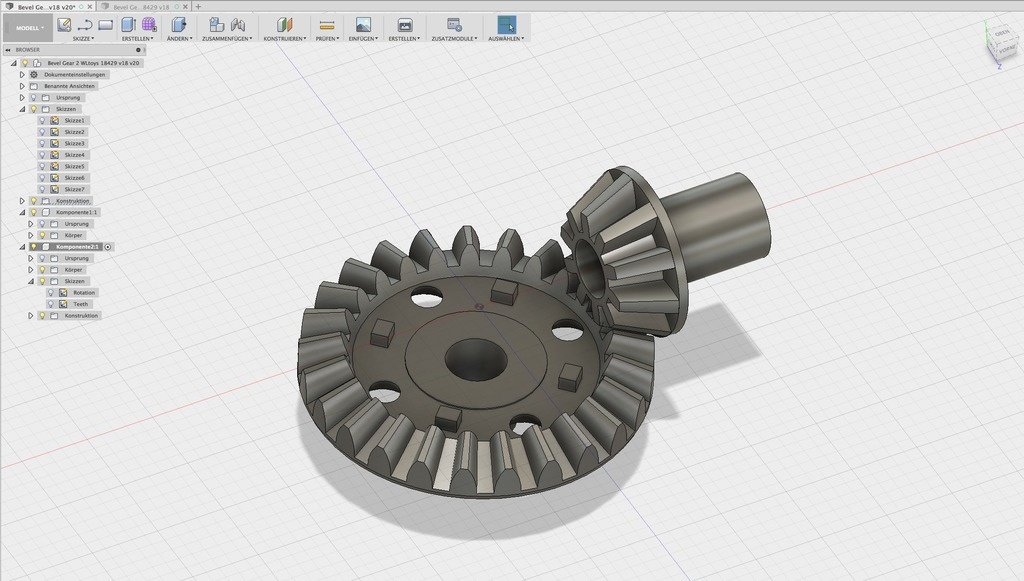Select the Measure icon under Prüfen
1024x581 pixels.
tap(326, 23)
